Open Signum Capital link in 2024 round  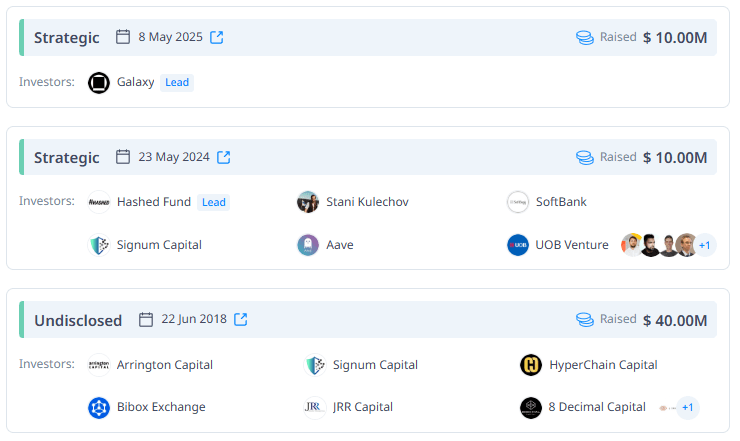[x=159, y=245]
